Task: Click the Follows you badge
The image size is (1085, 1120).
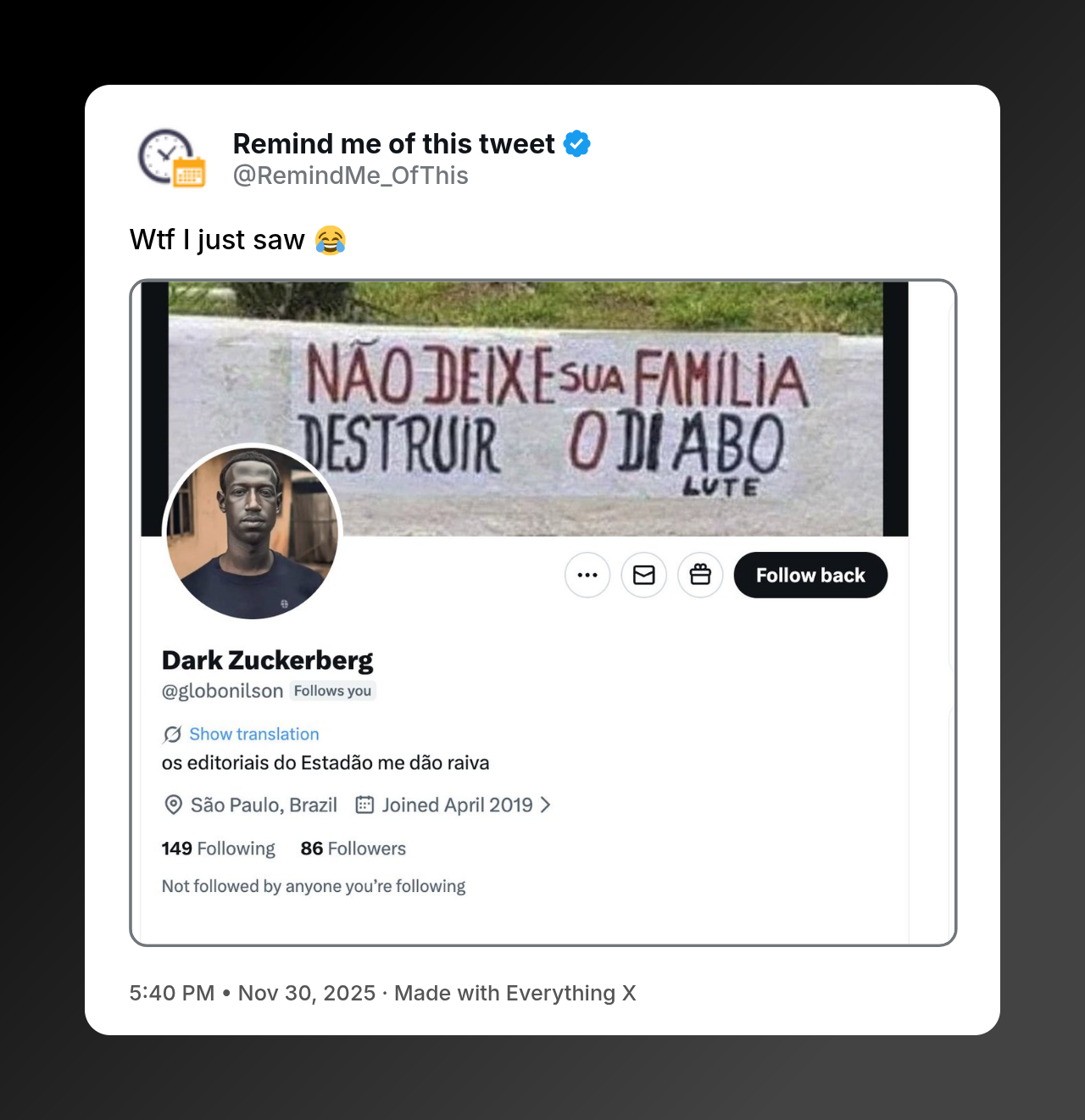Action: point(332,690)
